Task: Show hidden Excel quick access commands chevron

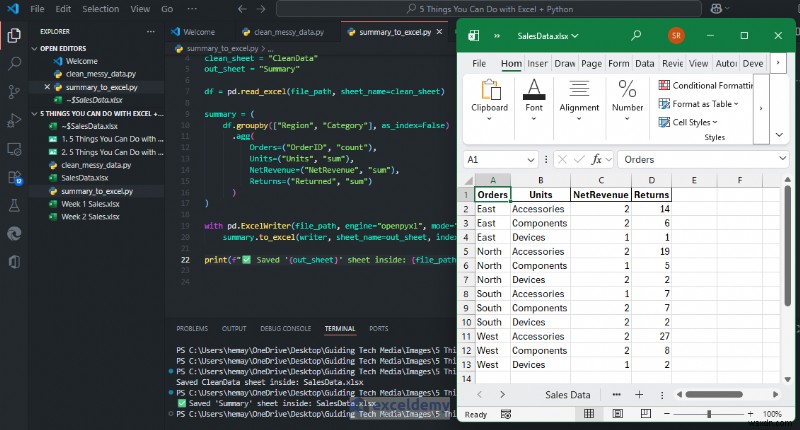Action: point(496,36)
